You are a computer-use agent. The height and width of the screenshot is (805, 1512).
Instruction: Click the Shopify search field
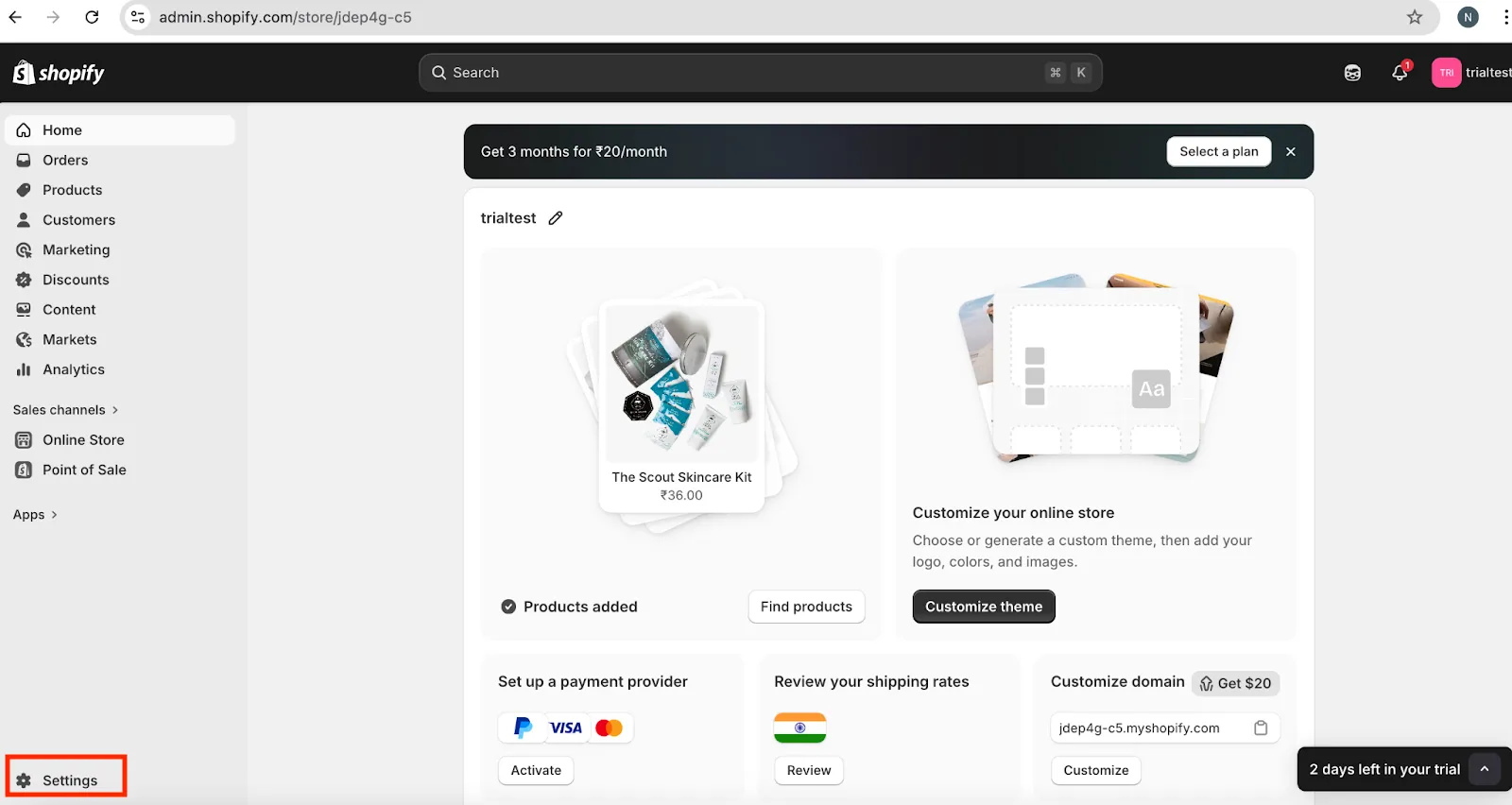click(x=761, y=73)
